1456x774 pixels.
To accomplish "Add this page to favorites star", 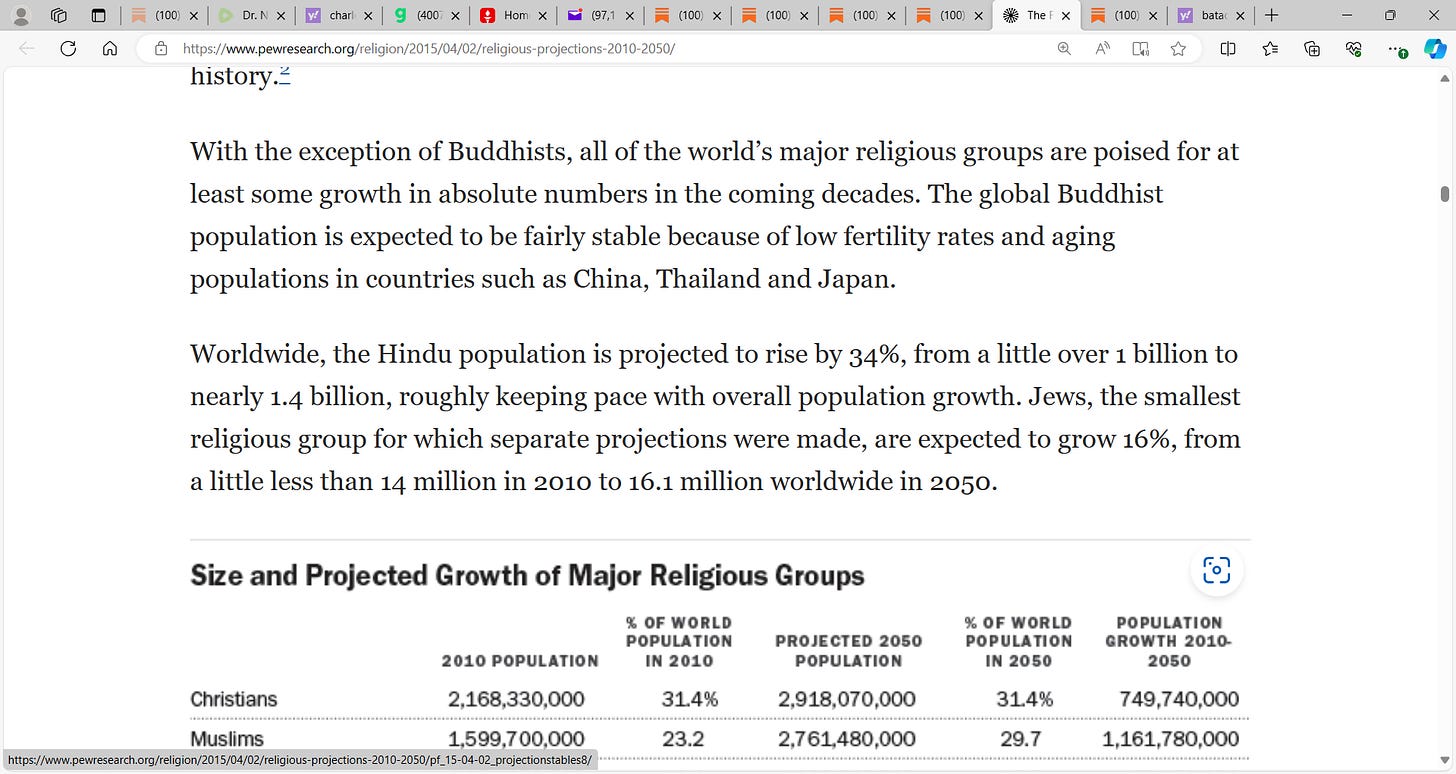I will pos(1178,48).
